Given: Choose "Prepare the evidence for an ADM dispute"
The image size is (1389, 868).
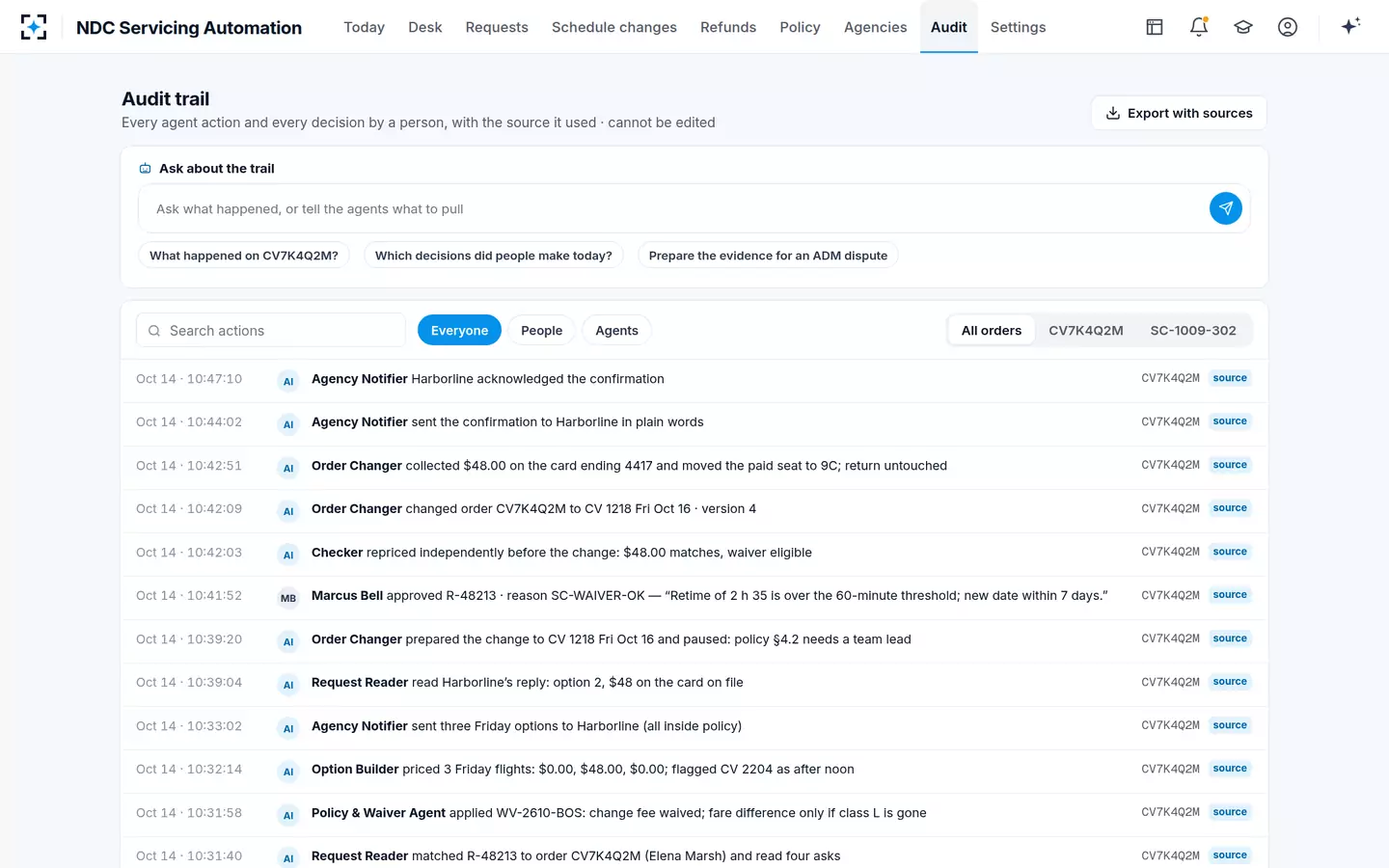Looking at the screenshot, I should 768,256.
